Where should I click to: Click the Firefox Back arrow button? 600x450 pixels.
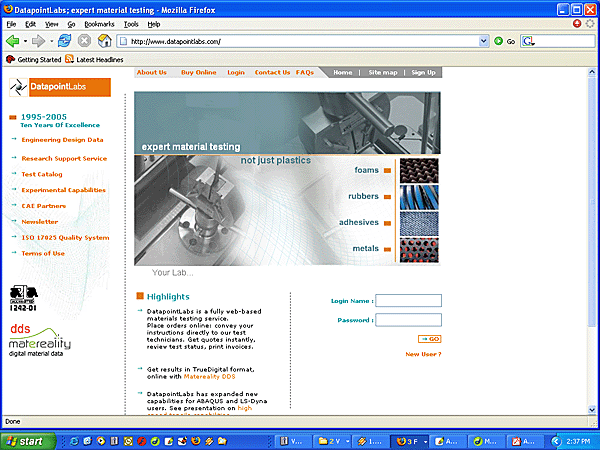pyautogui.click(x=13, y=41)
